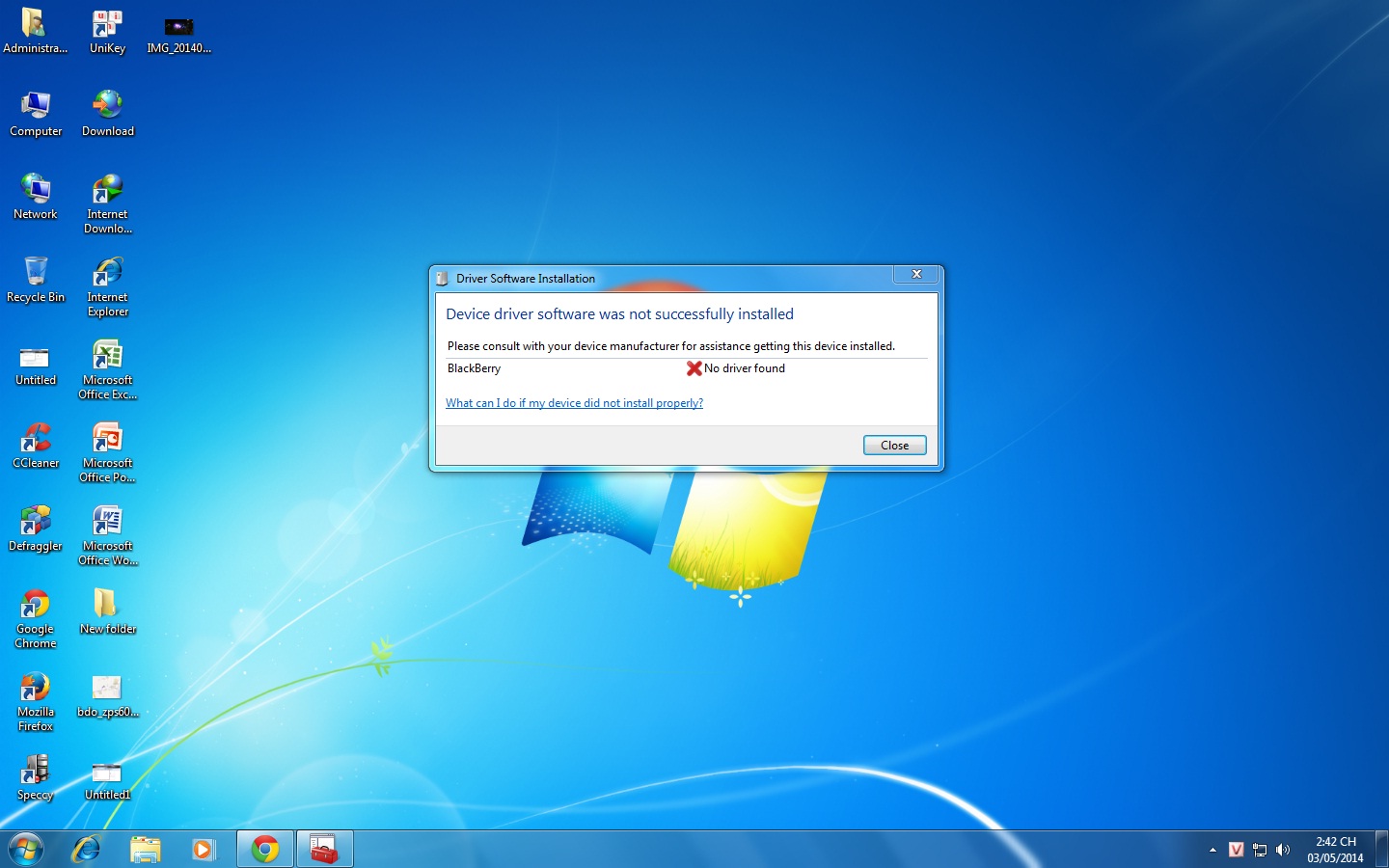Open the Windows Start menu

coord(26,850)
